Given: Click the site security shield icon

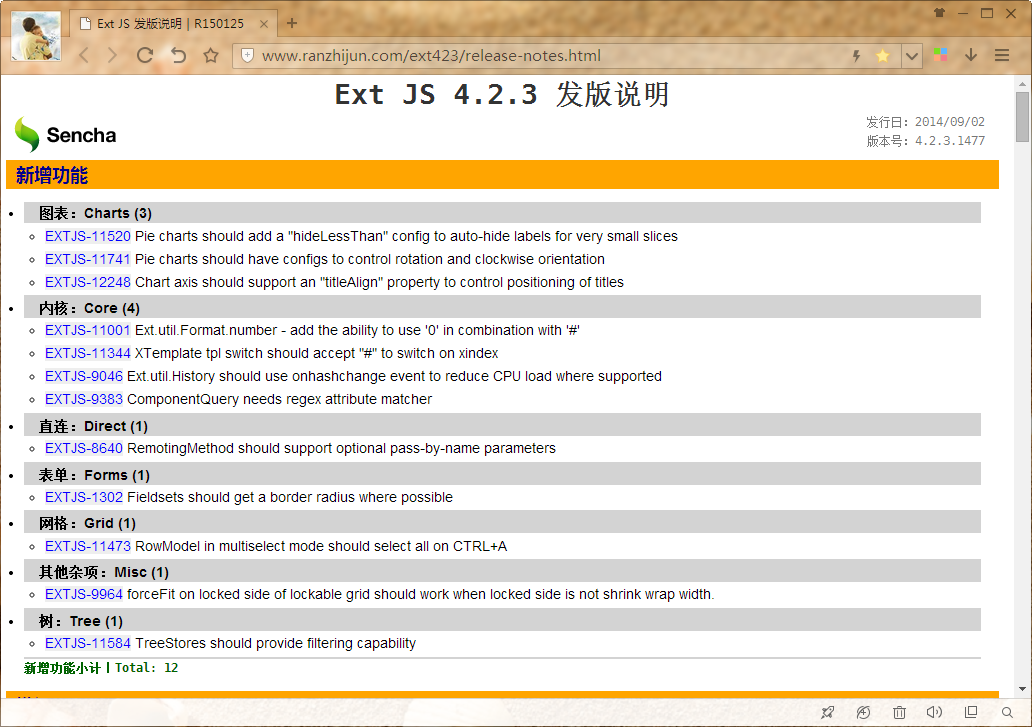Looking at the screenshot, I should pos(247,55).
